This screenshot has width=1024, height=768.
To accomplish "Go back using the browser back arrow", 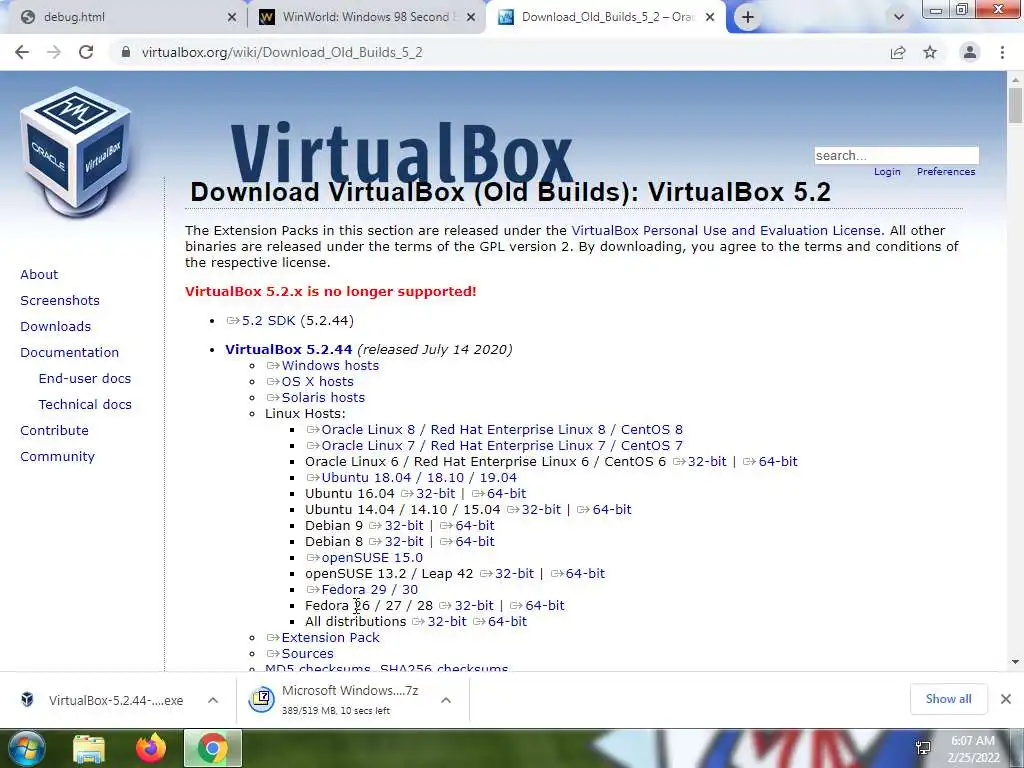I will pos(22,52).
